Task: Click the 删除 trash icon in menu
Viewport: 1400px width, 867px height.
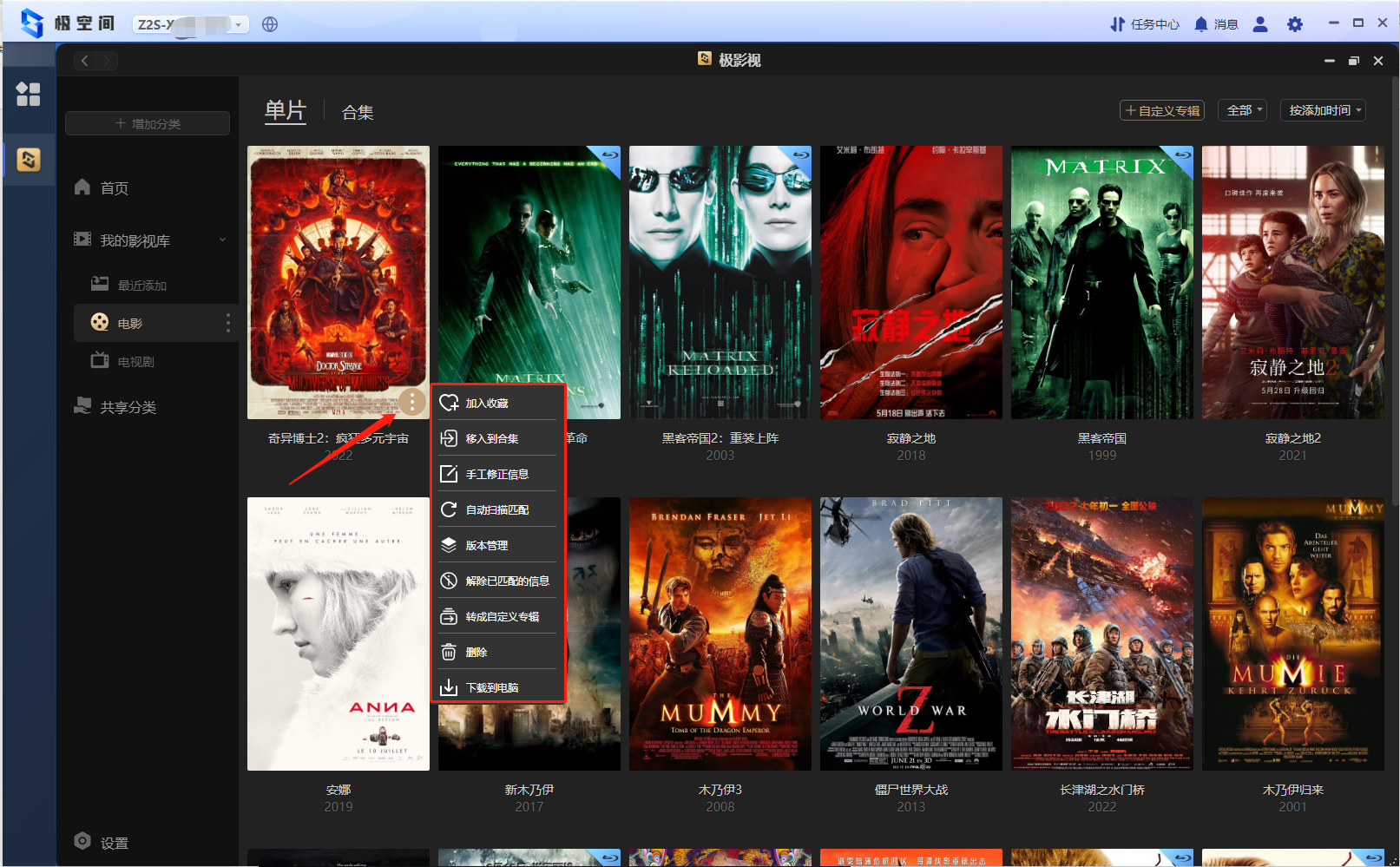Action: [449, 652]
